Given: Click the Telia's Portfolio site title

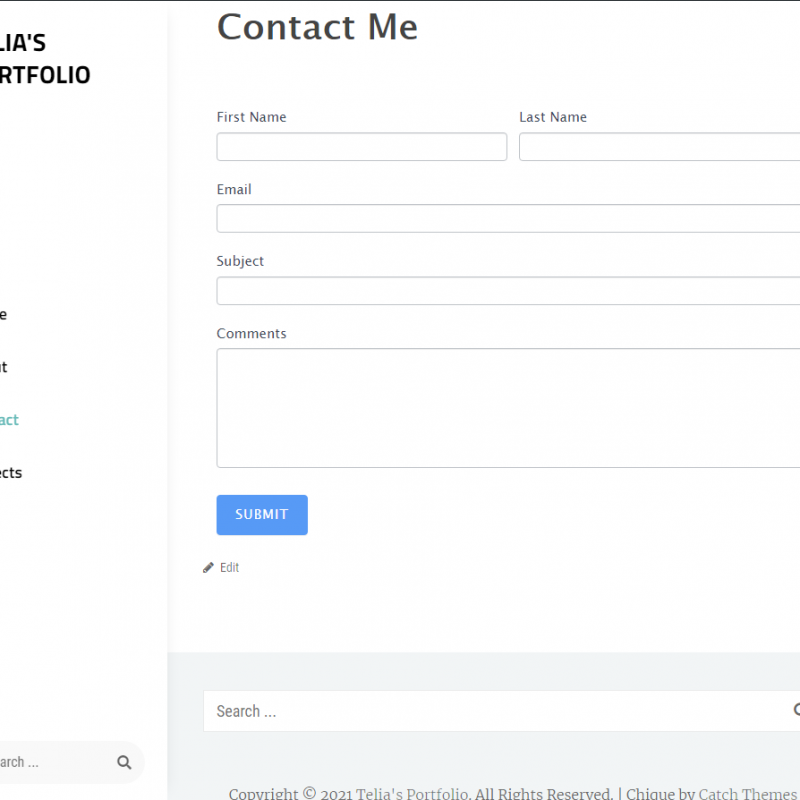Looking at the screenshot, I should pos(45,58).
